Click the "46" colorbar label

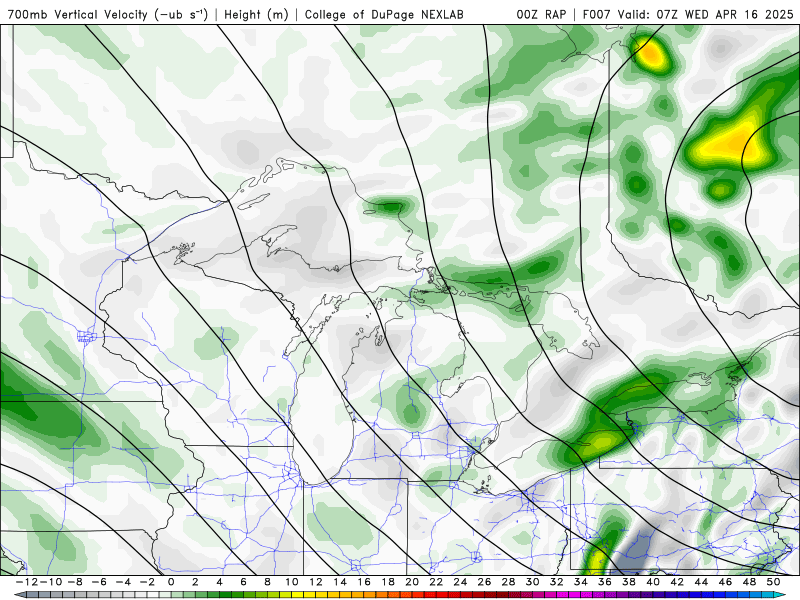tap(725, 582)
